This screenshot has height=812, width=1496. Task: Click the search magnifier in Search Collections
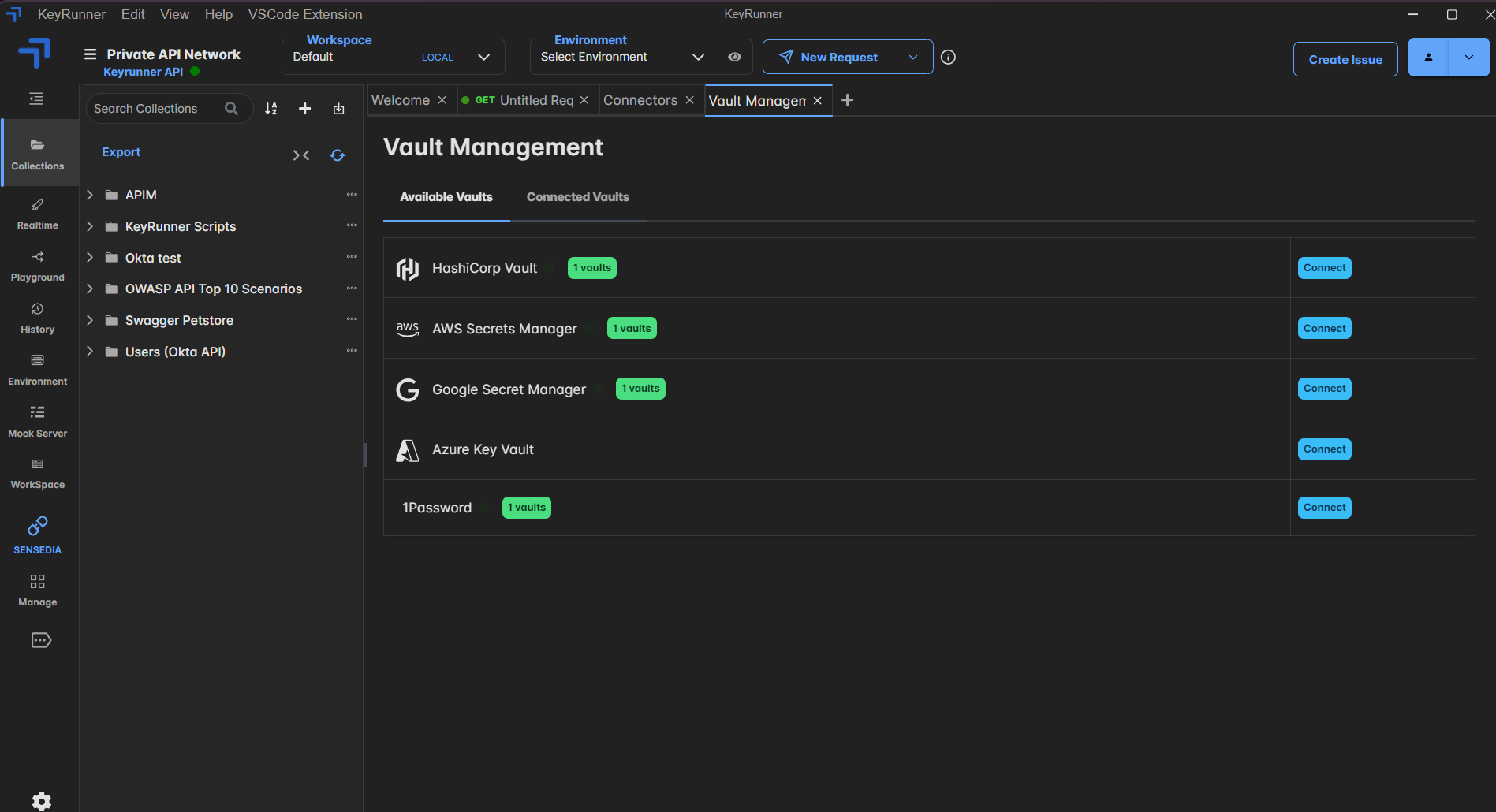click(x=231, y=109)
